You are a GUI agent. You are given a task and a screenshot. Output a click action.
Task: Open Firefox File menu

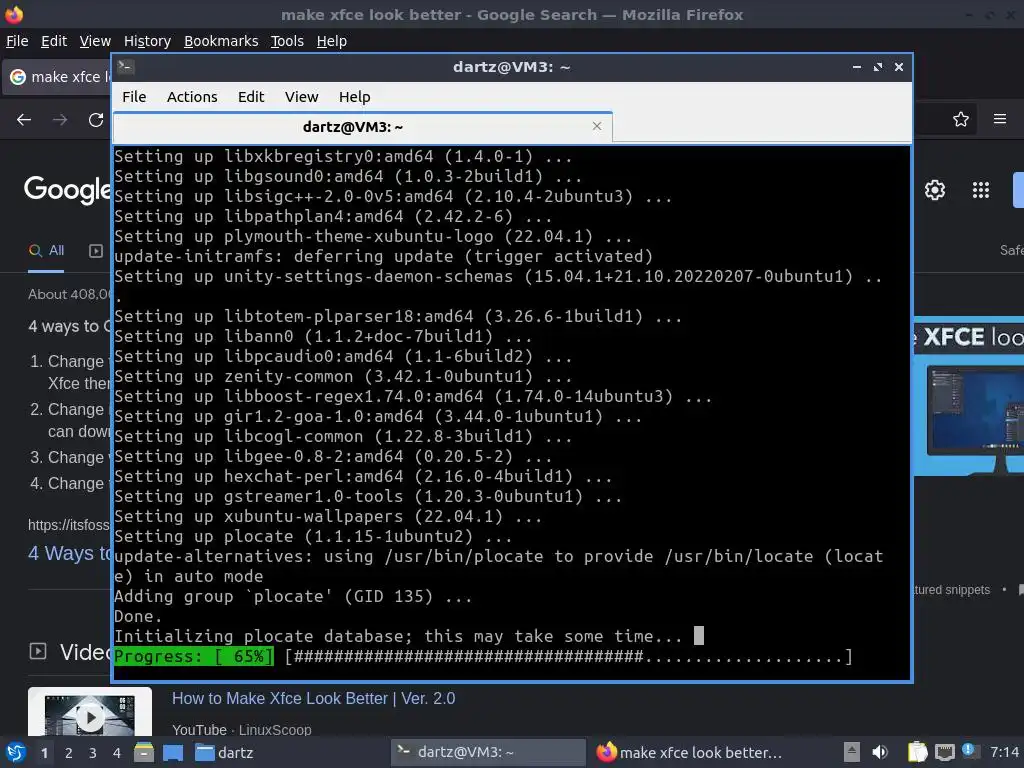coord(17,41)
